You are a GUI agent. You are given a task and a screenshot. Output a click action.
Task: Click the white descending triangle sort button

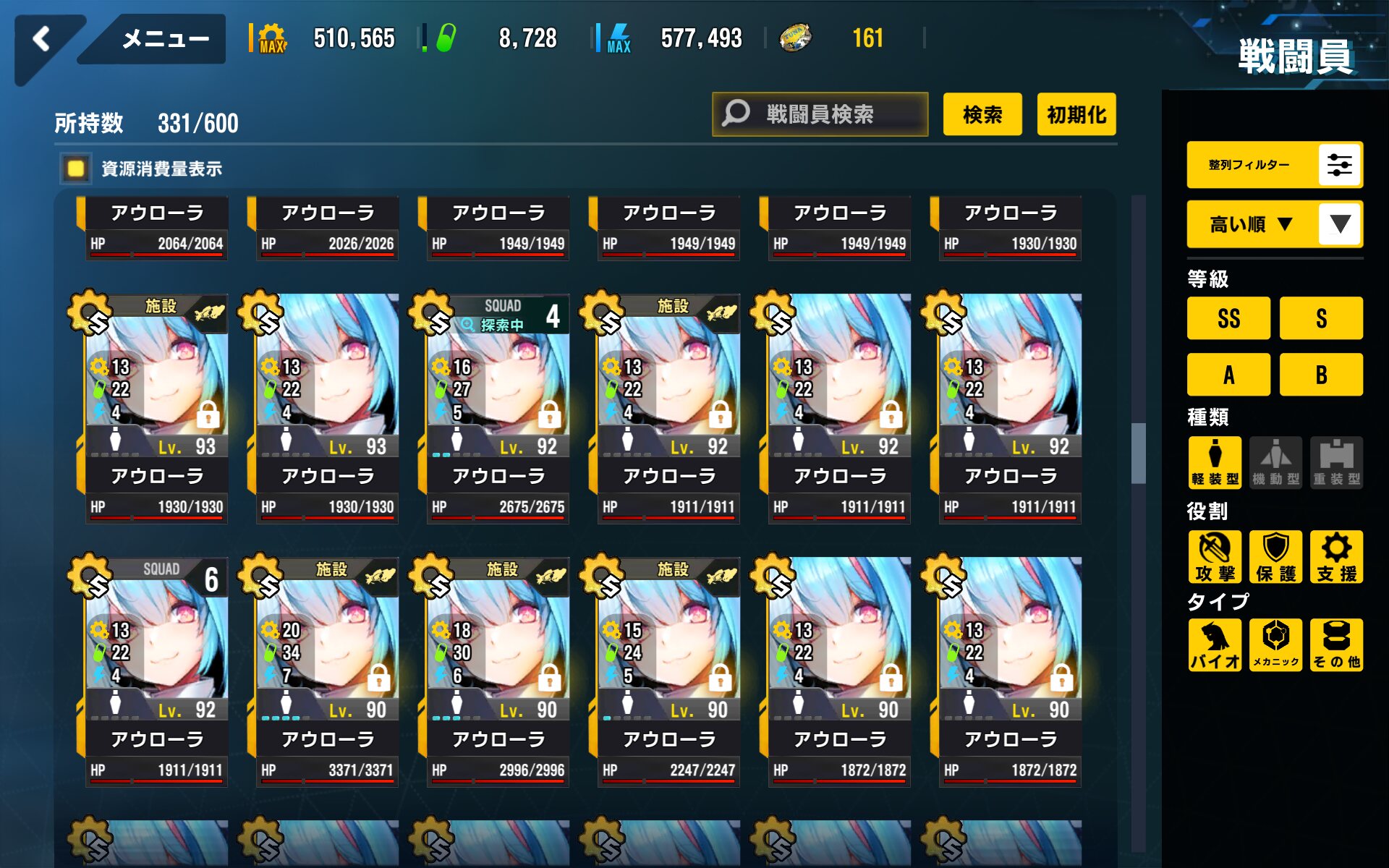pos(1340,224)
